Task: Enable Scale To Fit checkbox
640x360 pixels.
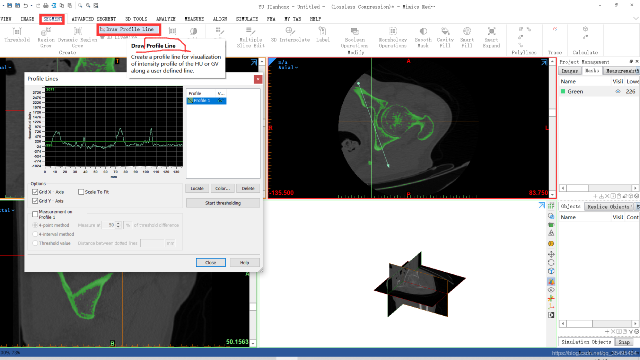Action: [x=81, y=192]
